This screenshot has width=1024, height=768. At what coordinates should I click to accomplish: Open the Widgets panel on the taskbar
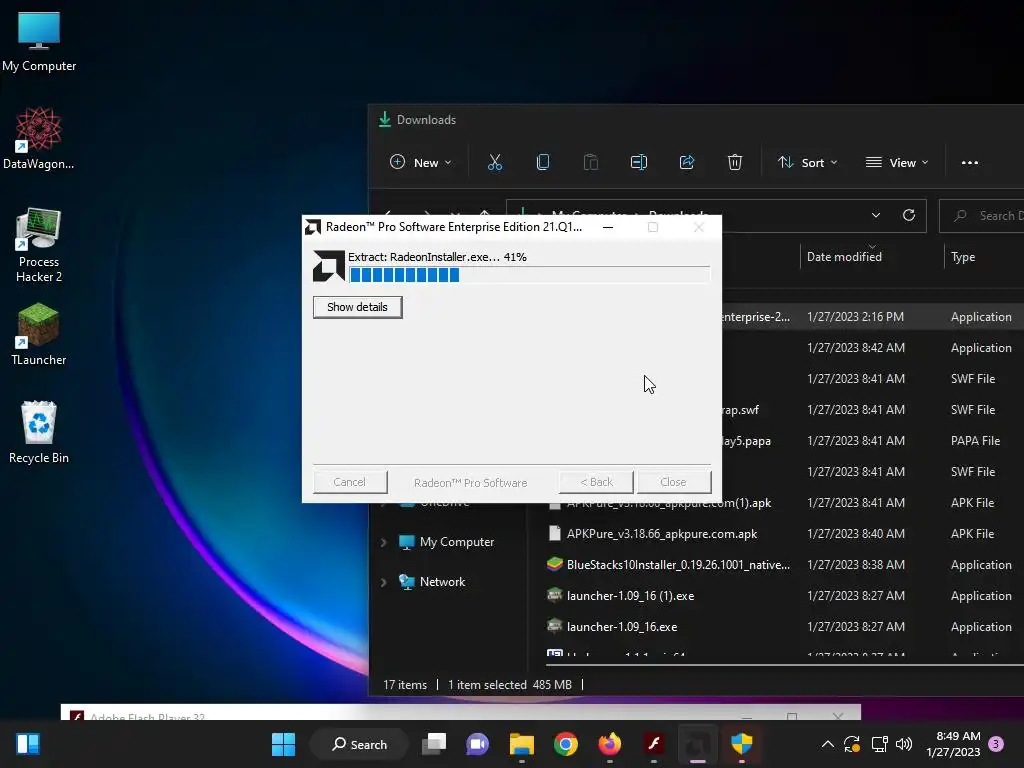(x=28, y=744)
